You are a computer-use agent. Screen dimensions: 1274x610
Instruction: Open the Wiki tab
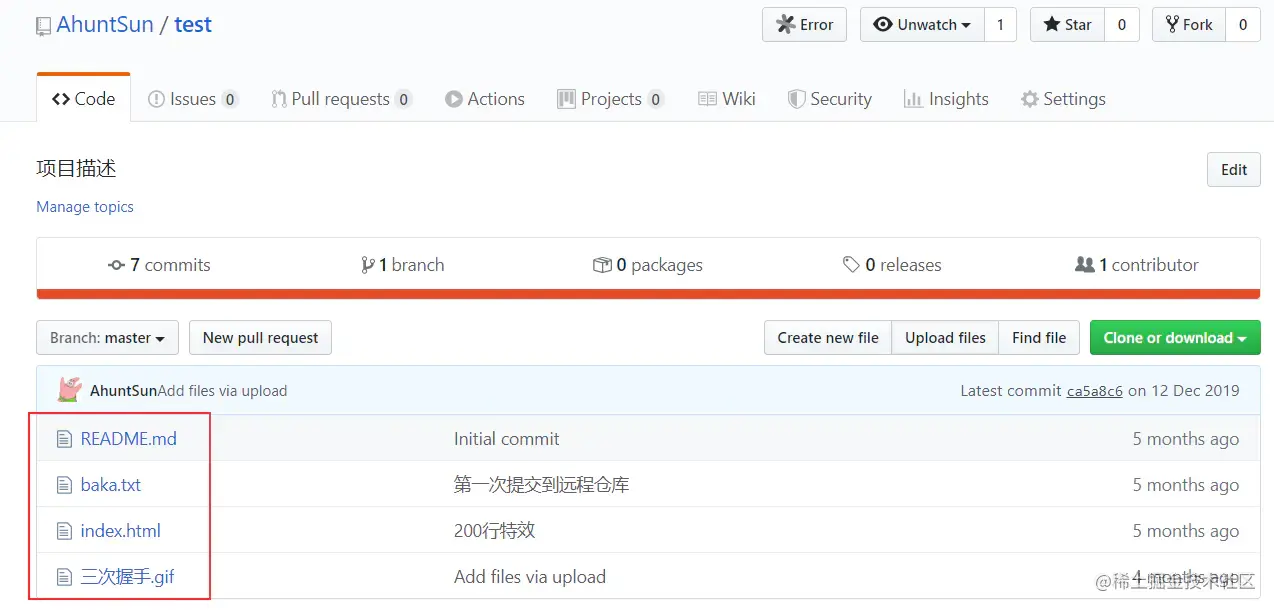point(727,99)
